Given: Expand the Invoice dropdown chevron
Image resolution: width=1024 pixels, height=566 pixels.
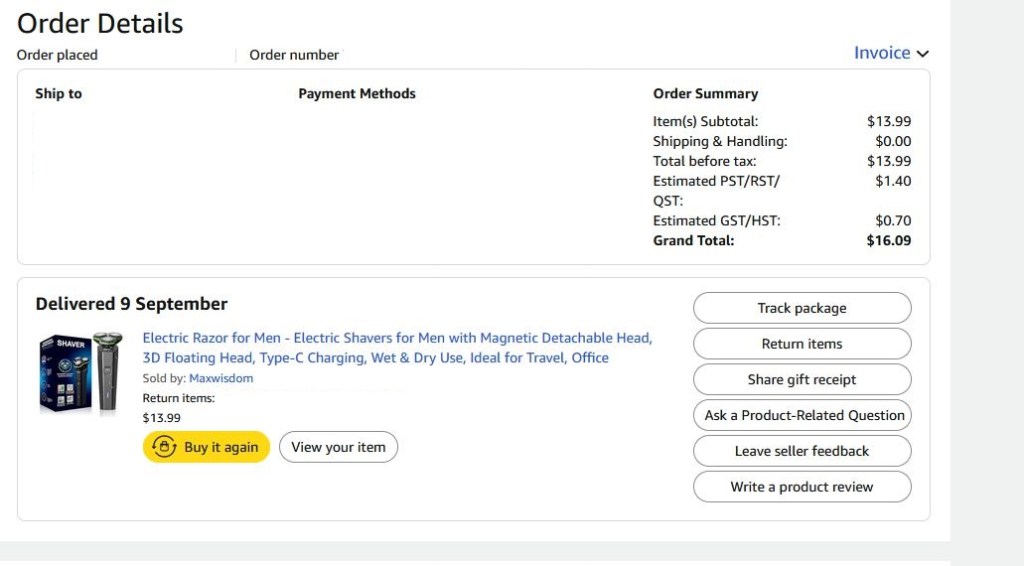Looking at the screenshot, I should [x=922, y=54].
